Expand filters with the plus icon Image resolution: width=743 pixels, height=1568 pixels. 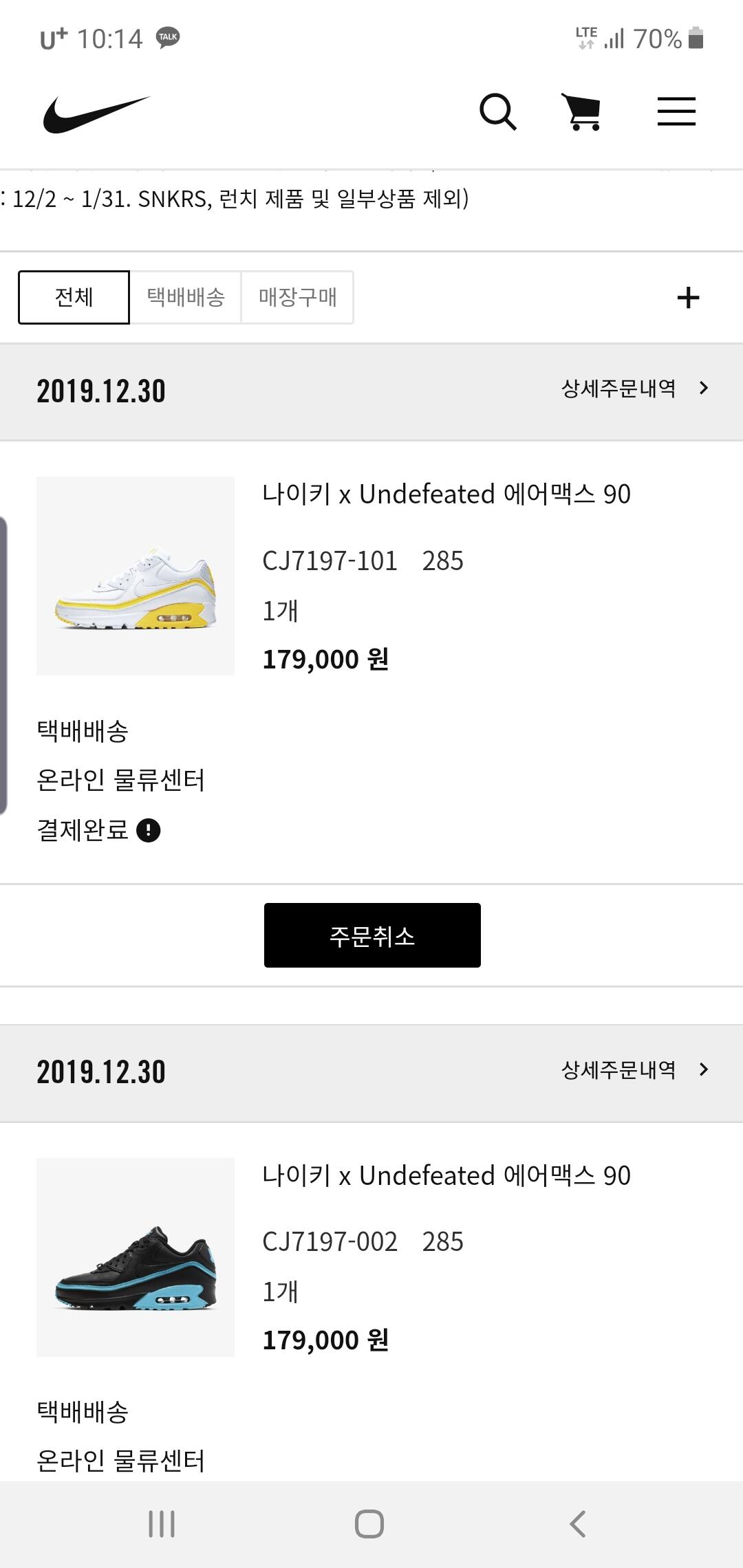click(688, 298)
